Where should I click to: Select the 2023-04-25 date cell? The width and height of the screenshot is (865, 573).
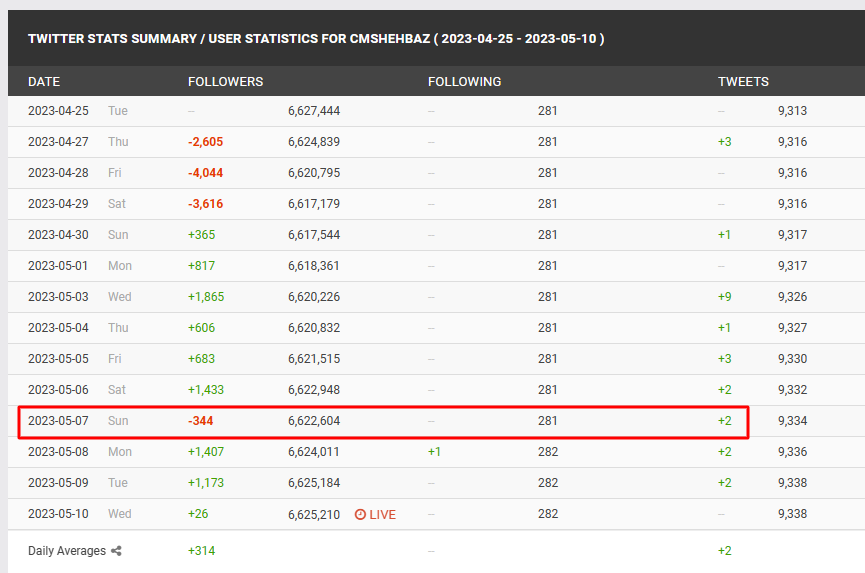click(x=59, y=111)
